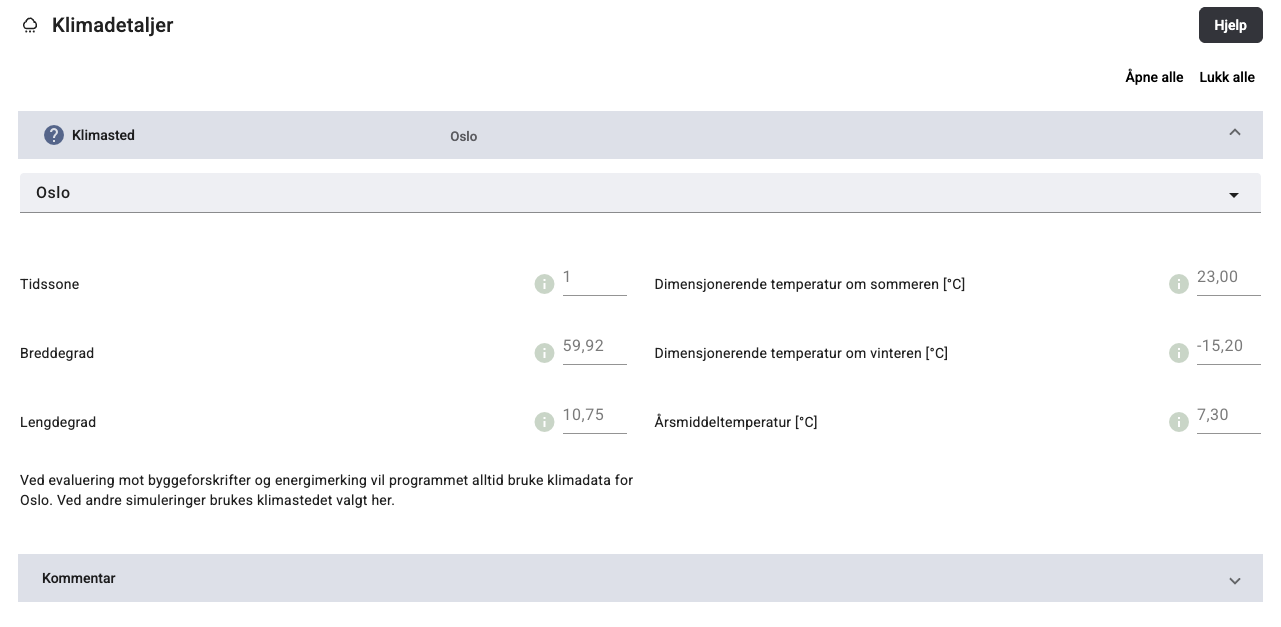1281x627 pixels.
Task: Click the cloud icon beside Klimadetaljer title
Action: (x=30, y=26)
